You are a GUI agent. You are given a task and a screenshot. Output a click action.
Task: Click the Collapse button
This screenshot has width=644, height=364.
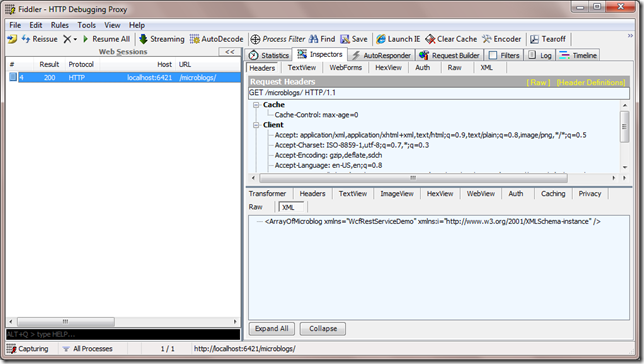click(323, 329)
